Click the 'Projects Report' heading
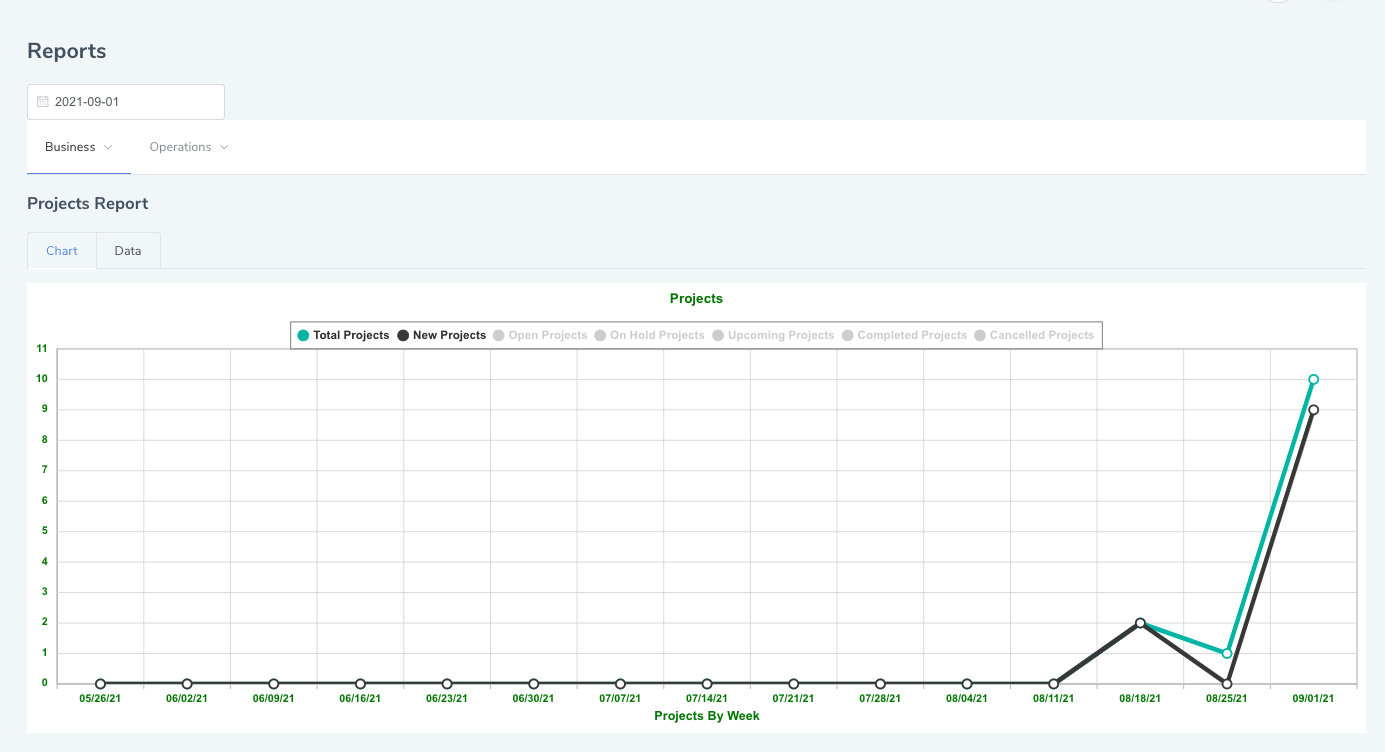 [88, 204]
